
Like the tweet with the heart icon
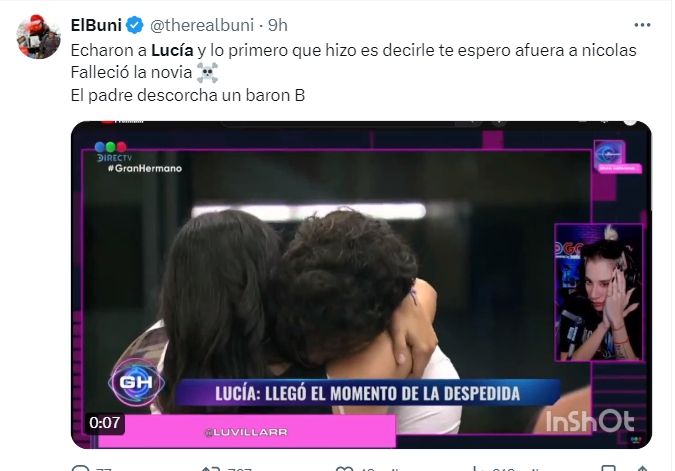[344, 468]
